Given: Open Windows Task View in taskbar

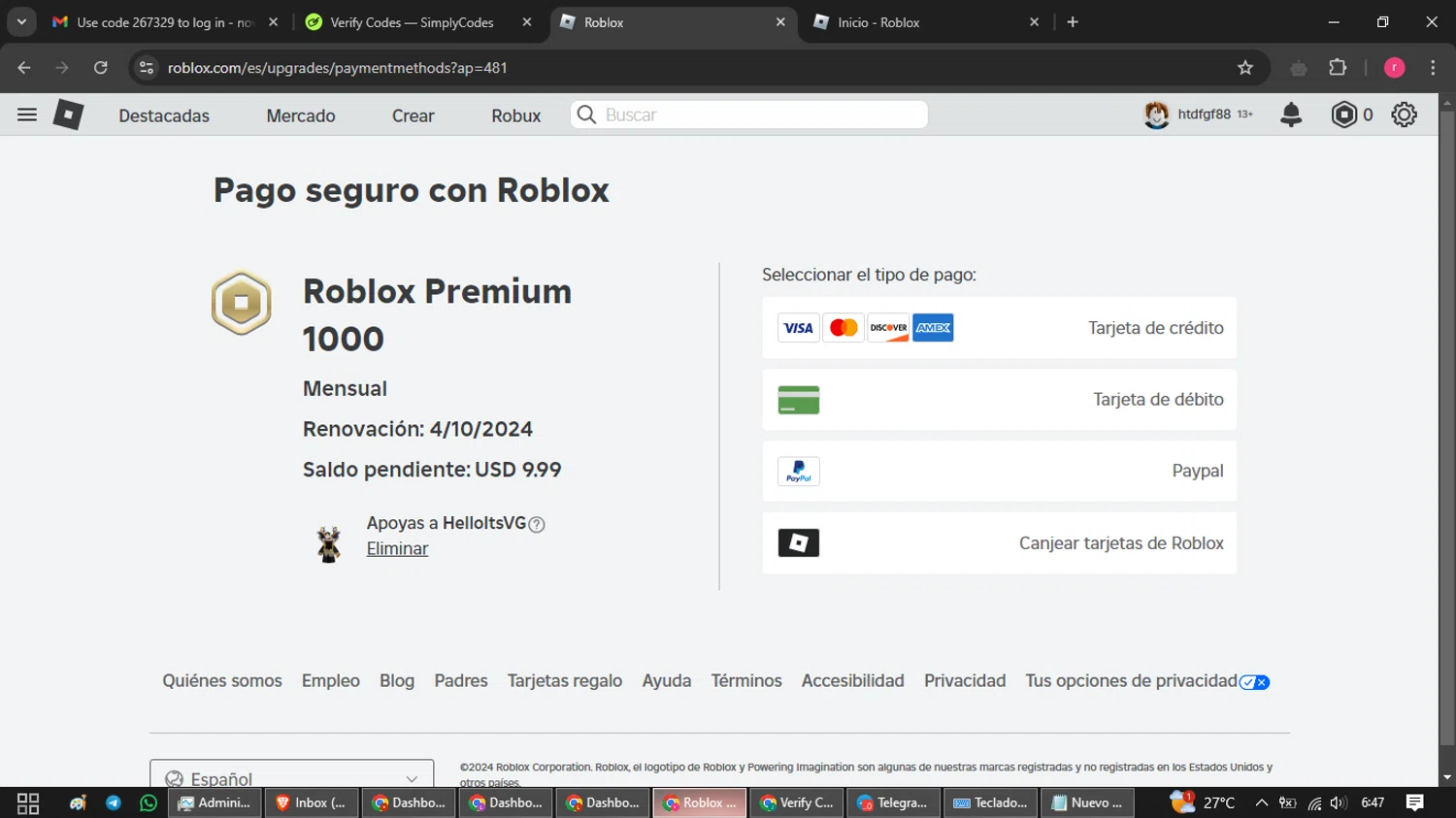Looking at the screenshot, I should click(x=28, y=802).
